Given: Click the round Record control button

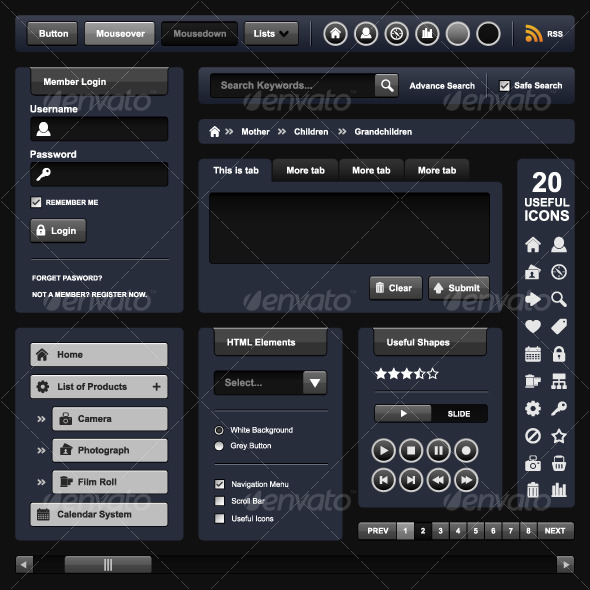Looking at the screenshot, I should (466, 450).
